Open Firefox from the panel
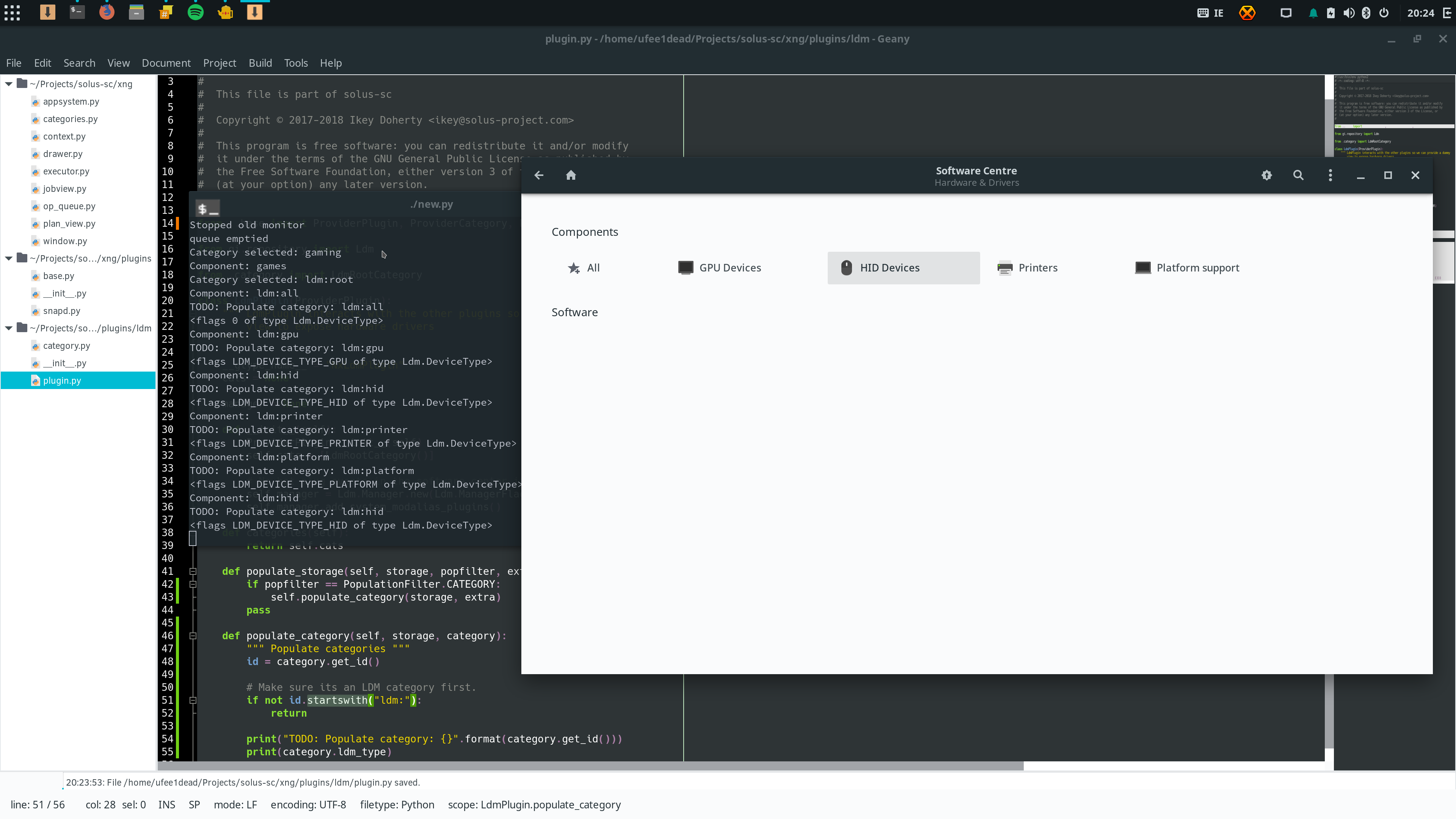This screenshot has height=819, width=1456. (x=106, y=12)
